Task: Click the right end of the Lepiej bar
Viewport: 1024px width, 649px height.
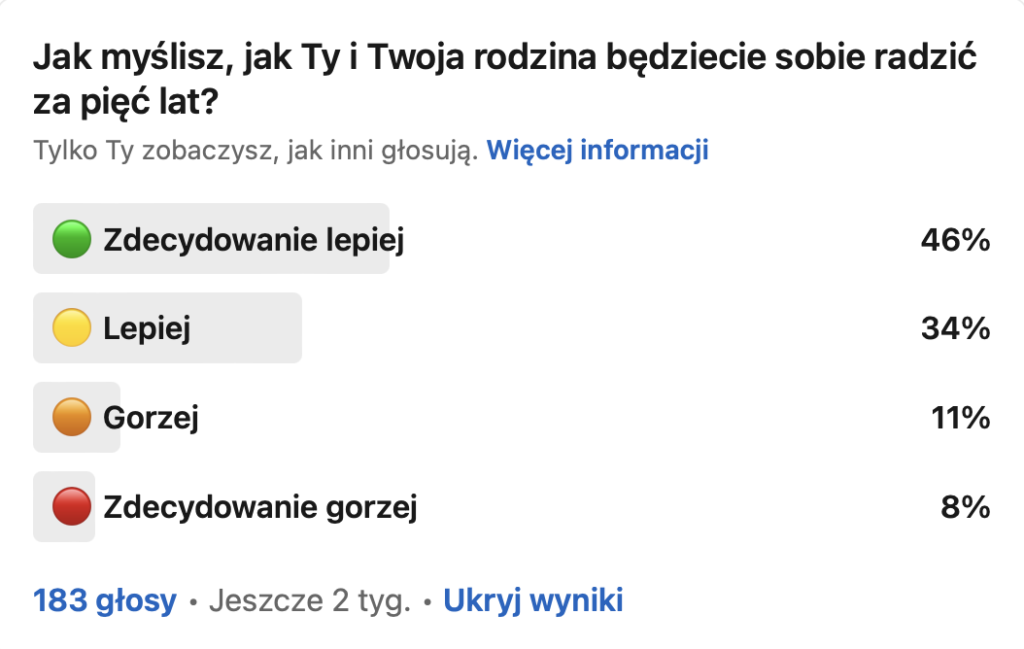Action: pos(294,328)
